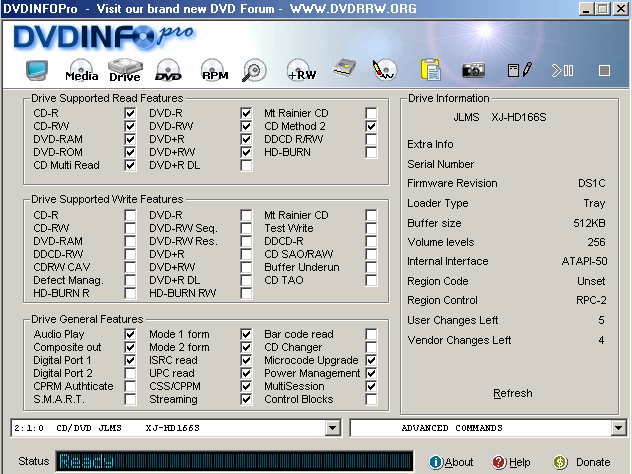632x474 pixels.
Task: Click the Ready status display bar
Action: (235, 461)
